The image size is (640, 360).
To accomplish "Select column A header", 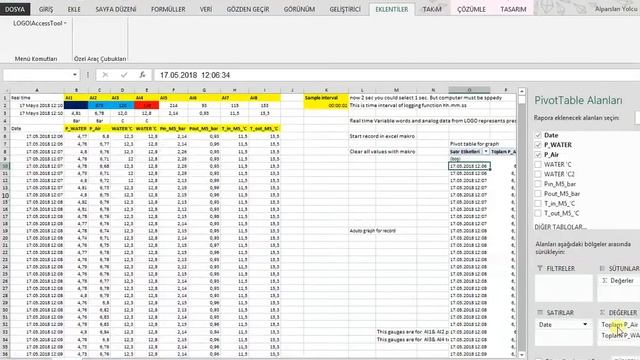I will [37, 90].
